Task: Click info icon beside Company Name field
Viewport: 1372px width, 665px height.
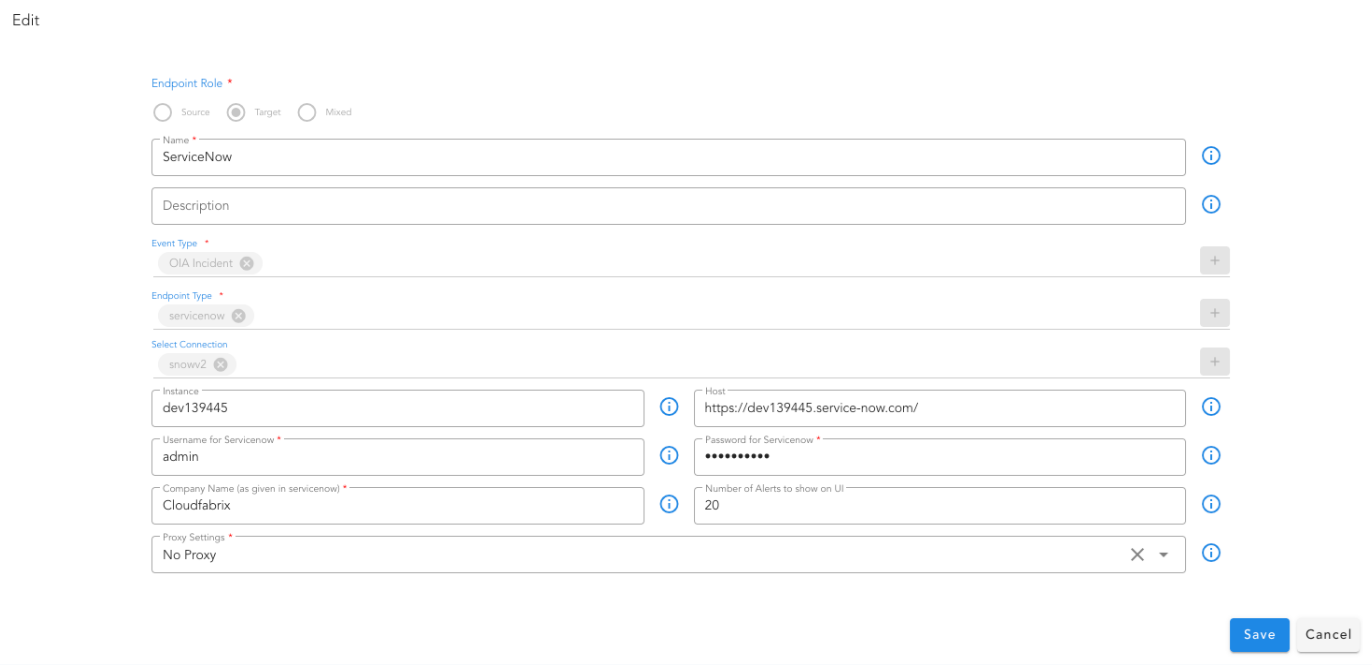Action: click(669, 504)
